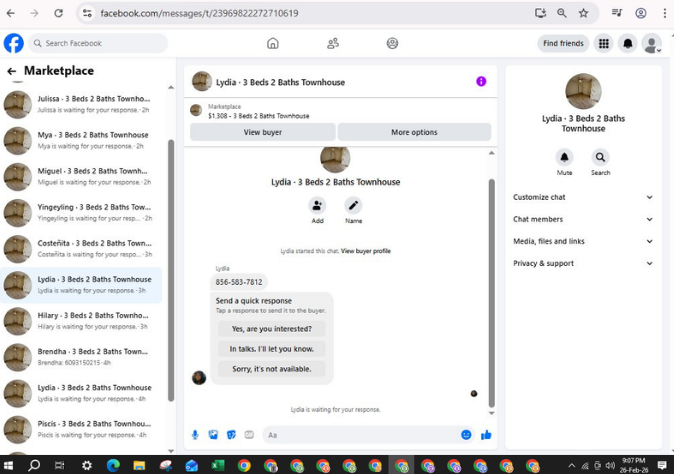This screenshot has height=474, width=674.
Task: Choose a GIF using the GIF icon
Action: point(249,435)
